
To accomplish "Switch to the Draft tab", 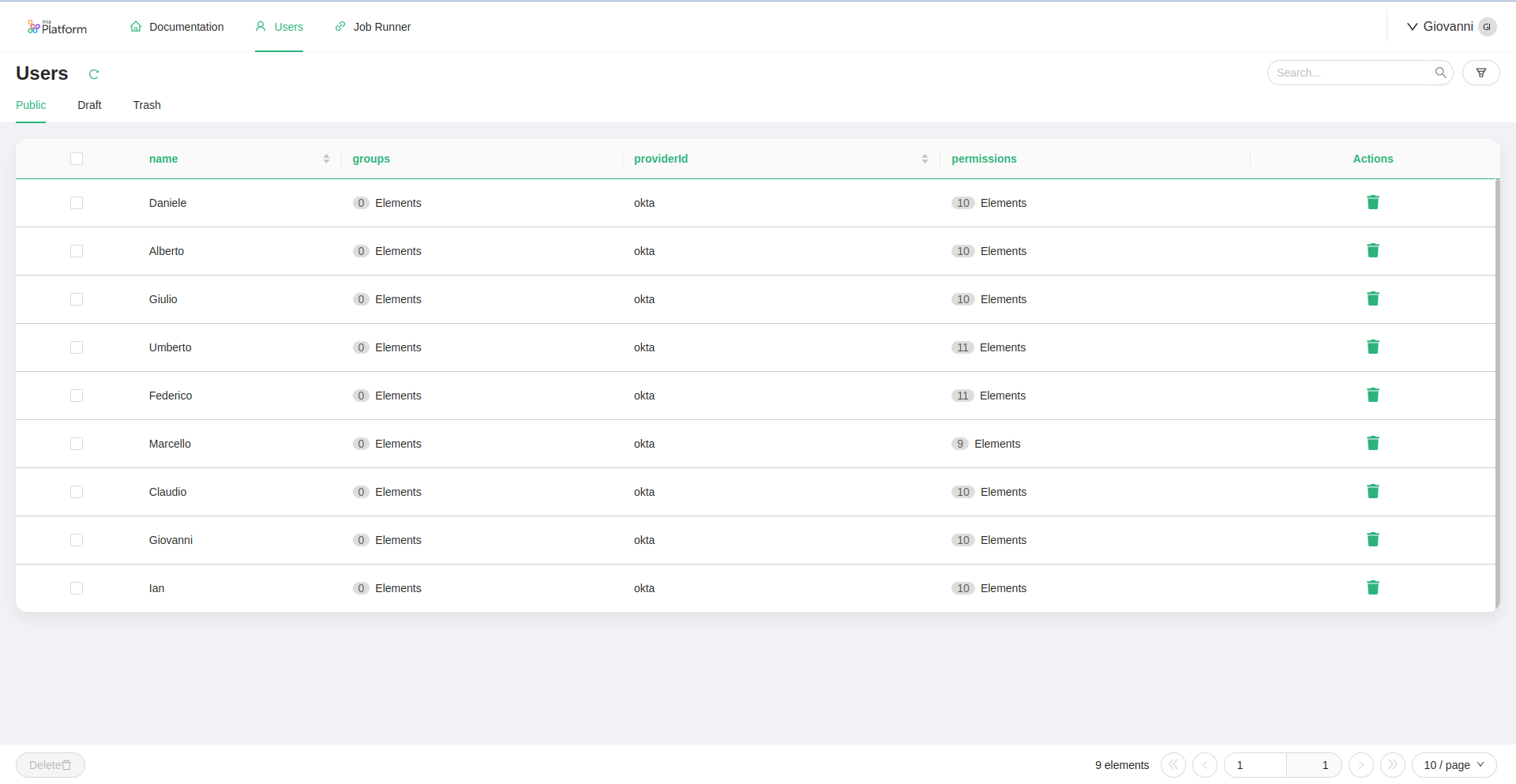I will pos(89,104).
